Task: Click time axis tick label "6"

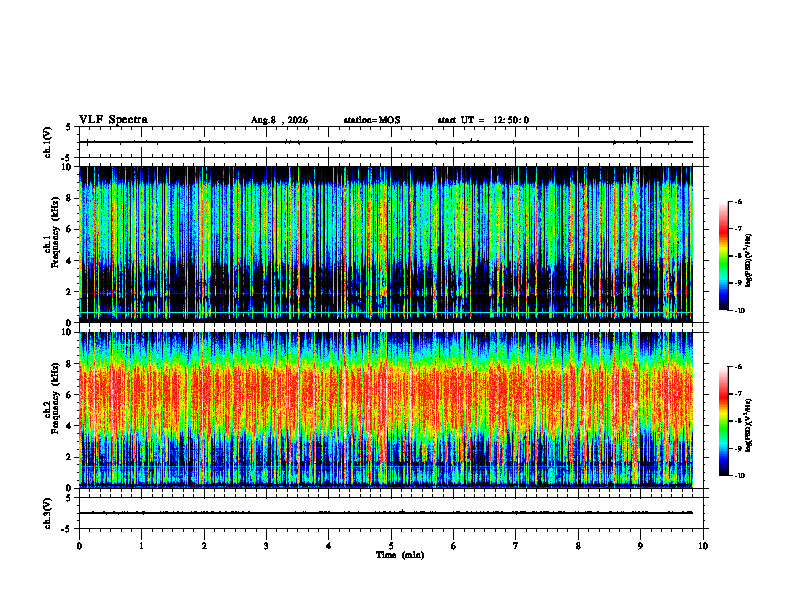Action: (454, 546)
